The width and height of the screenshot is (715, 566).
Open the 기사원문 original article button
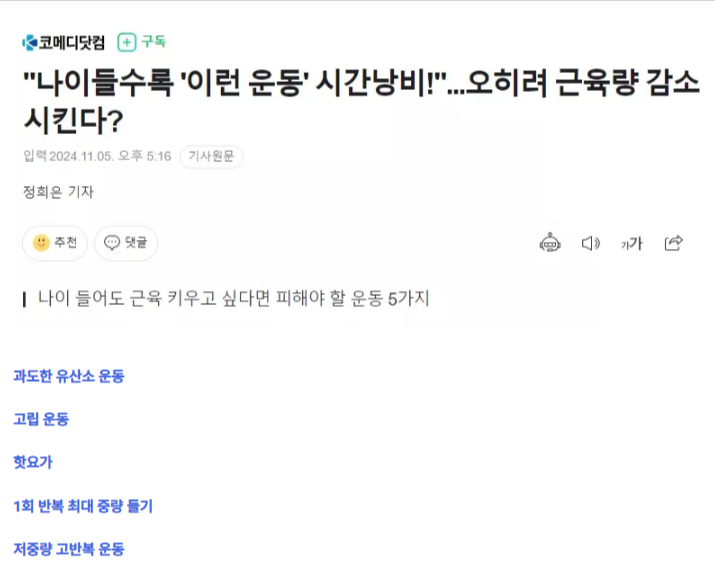pyautogui.click(x=211, y=157)
